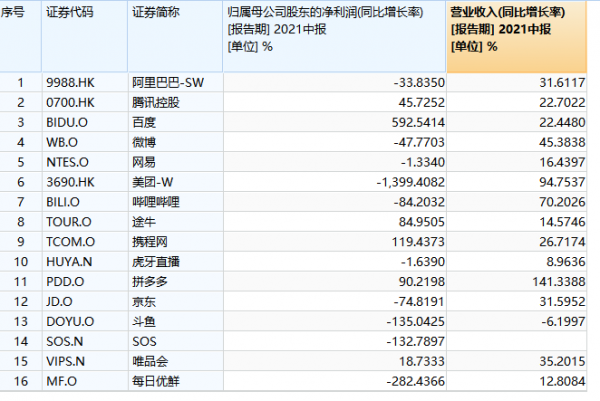The image size is (600, 401).
Task: Click the 百度 name cell
Action: pyautogui.click(x=176, y=122)
